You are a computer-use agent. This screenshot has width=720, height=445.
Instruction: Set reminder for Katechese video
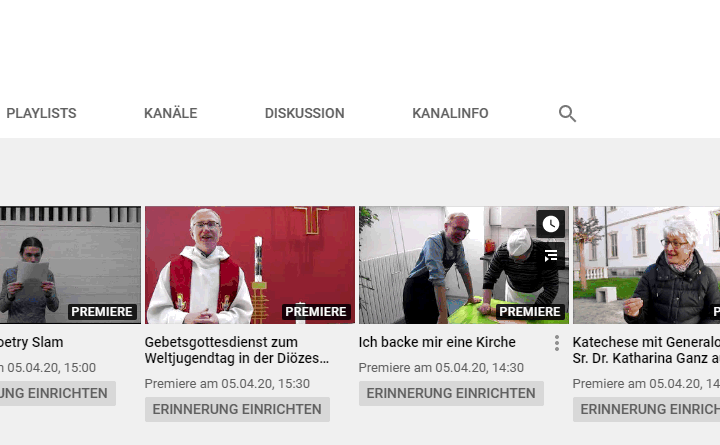coord(647,409)
